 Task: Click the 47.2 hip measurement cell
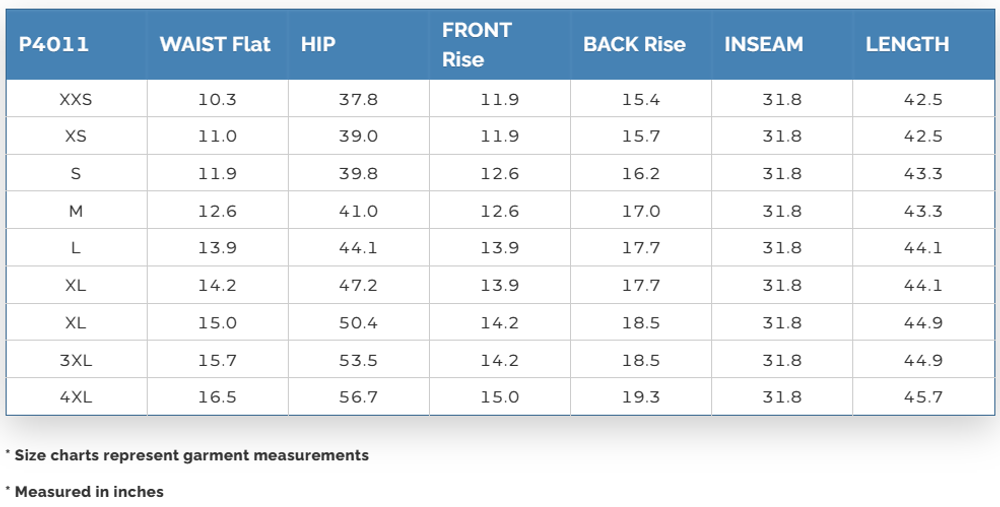358,285
